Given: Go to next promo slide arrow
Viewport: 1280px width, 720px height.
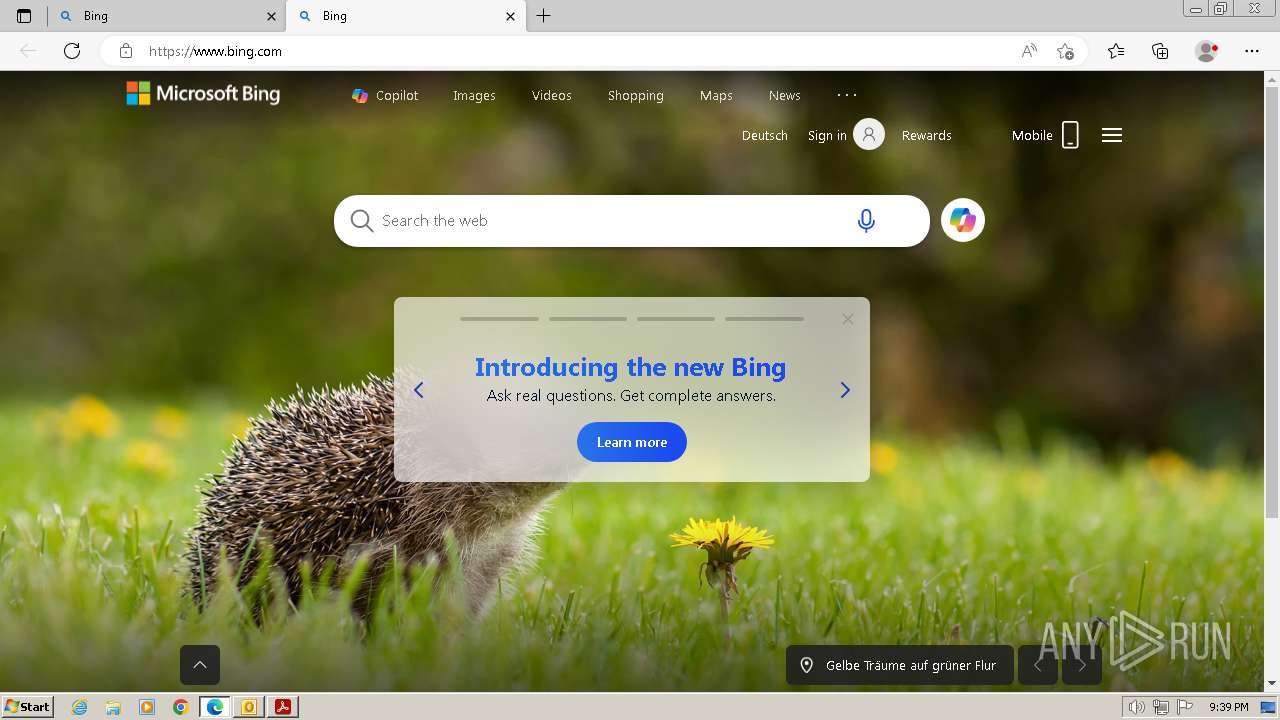Looking at the screenshot, I should tap(845, 390).
